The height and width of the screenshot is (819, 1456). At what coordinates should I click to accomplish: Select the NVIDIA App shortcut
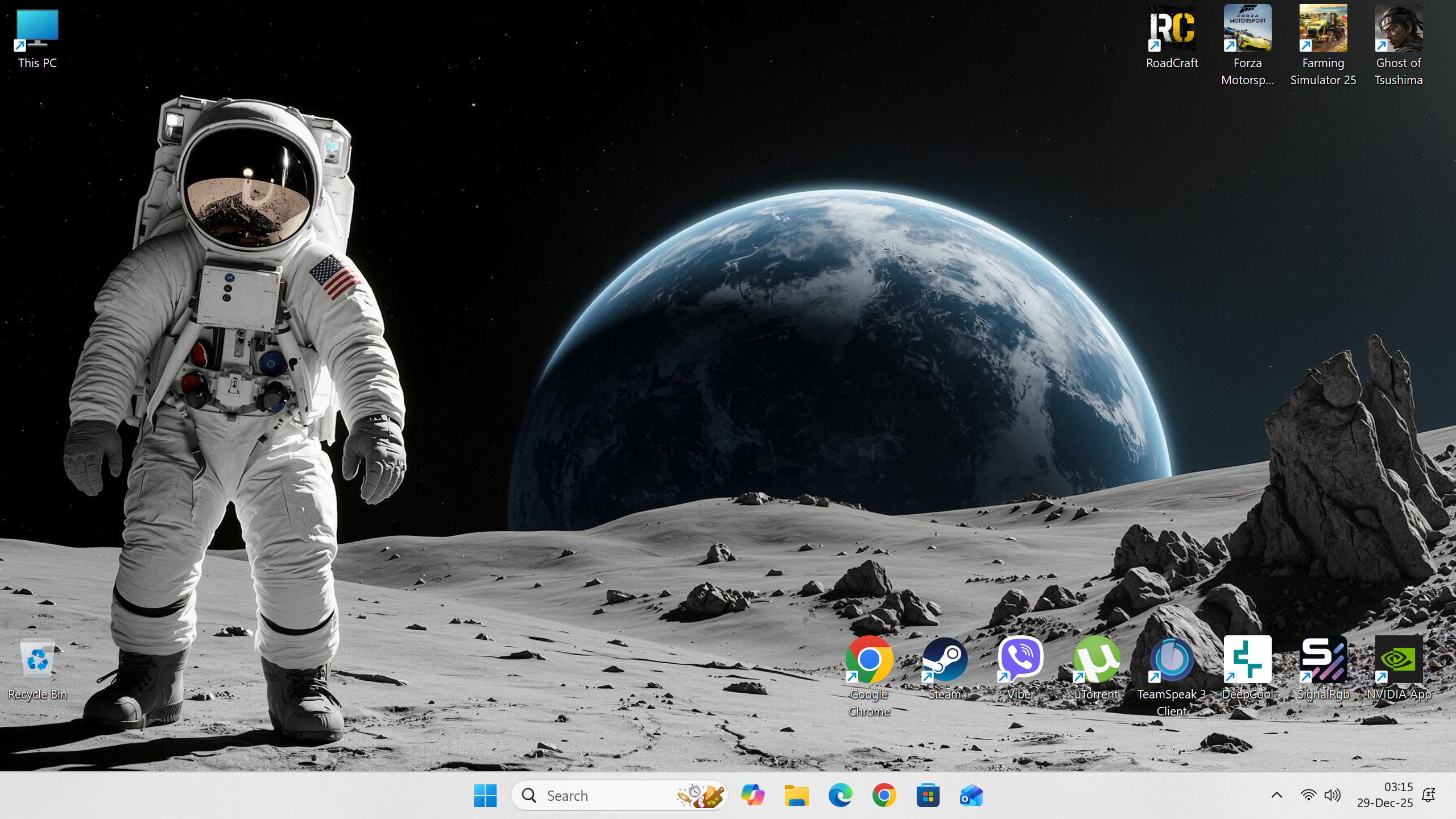pyautogui.click(x=1399, y=660)
